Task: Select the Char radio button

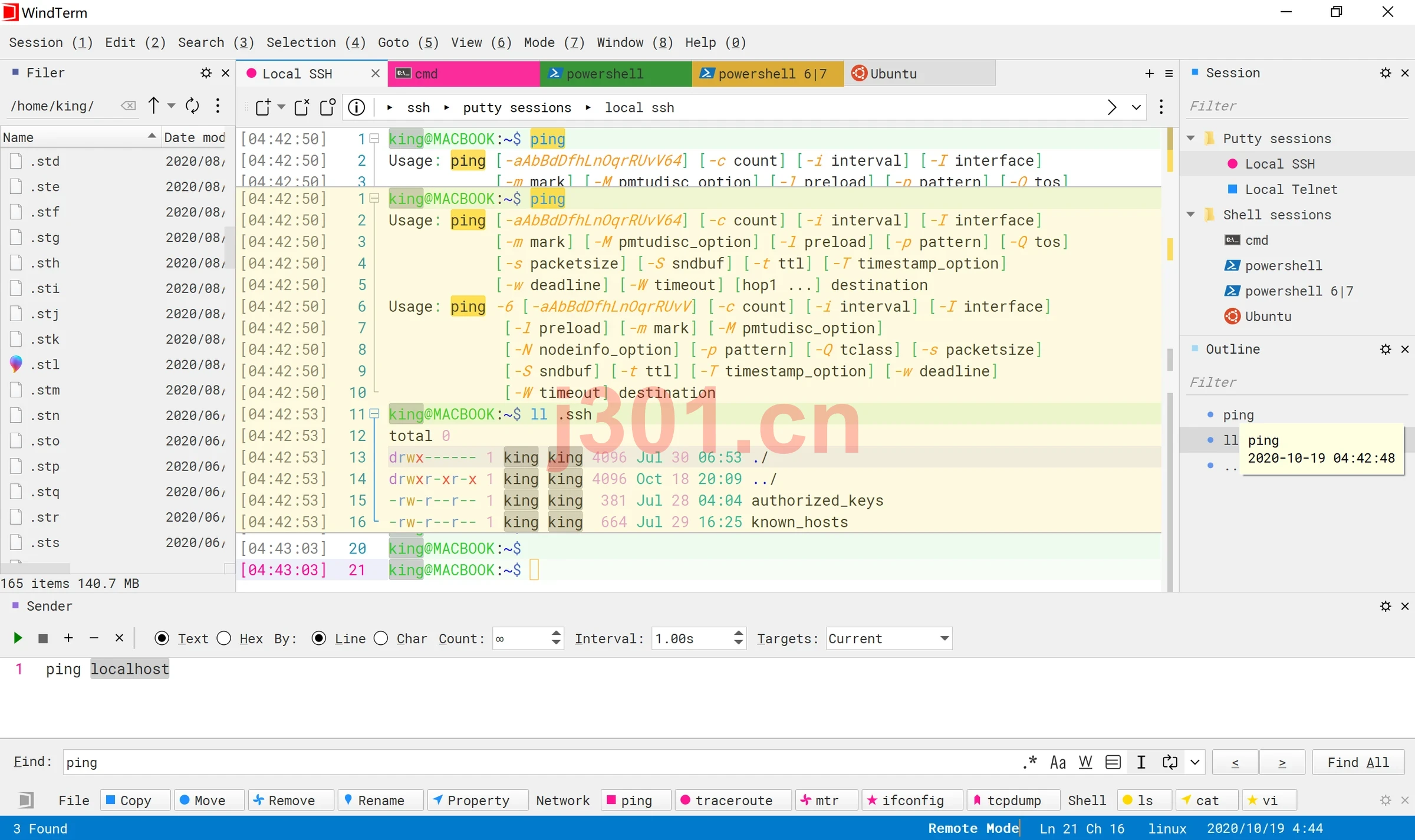Action: (381, 638)
